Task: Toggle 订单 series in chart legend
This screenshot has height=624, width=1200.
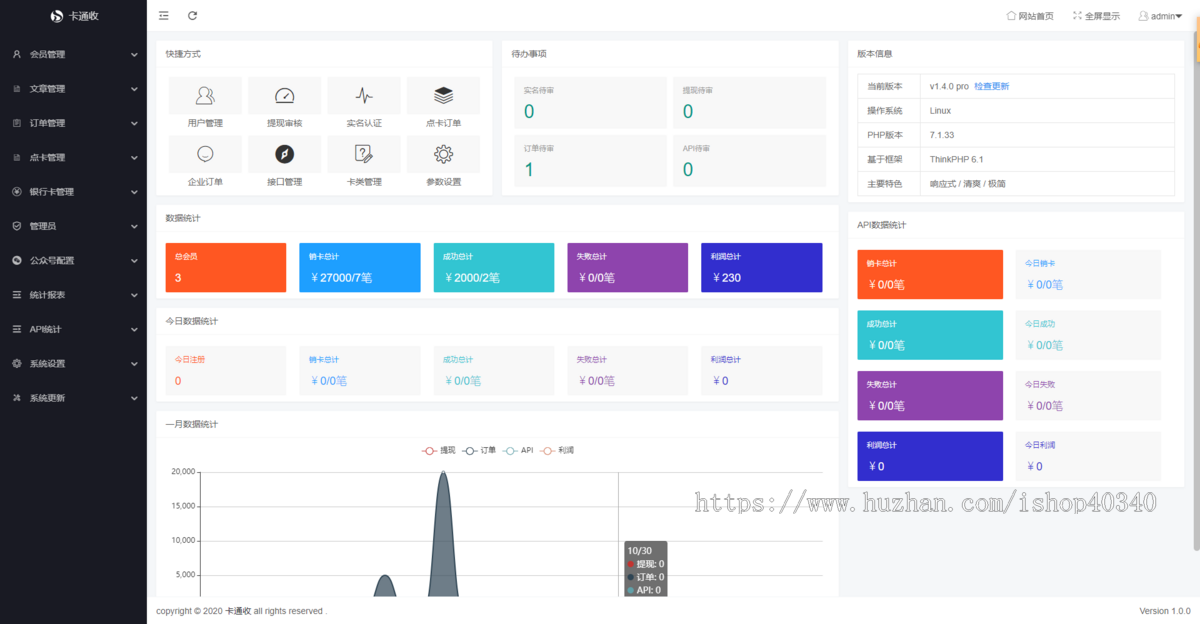Action: [x=479, y=450]
